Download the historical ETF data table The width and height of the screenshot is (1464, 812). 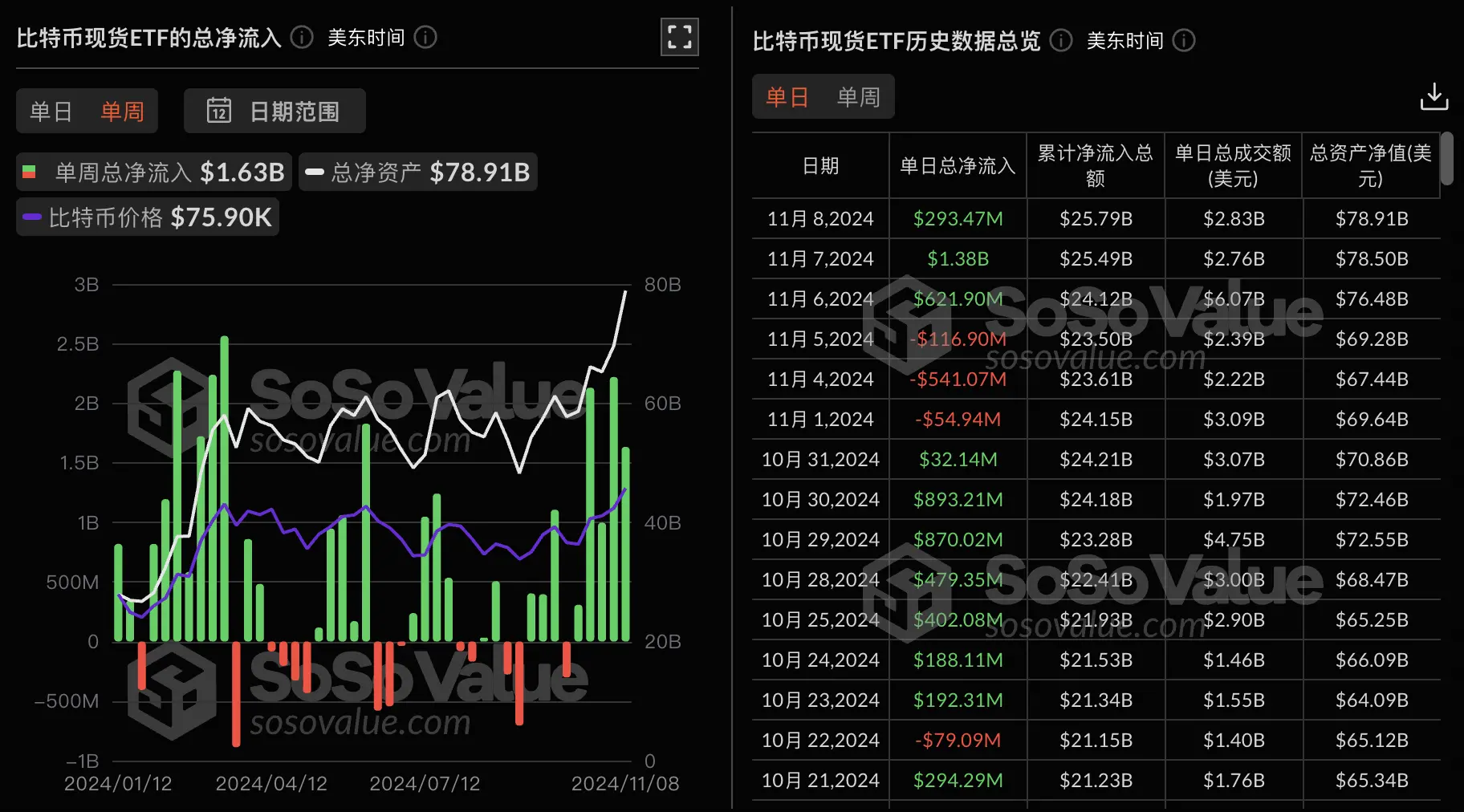pos(1433,95)
